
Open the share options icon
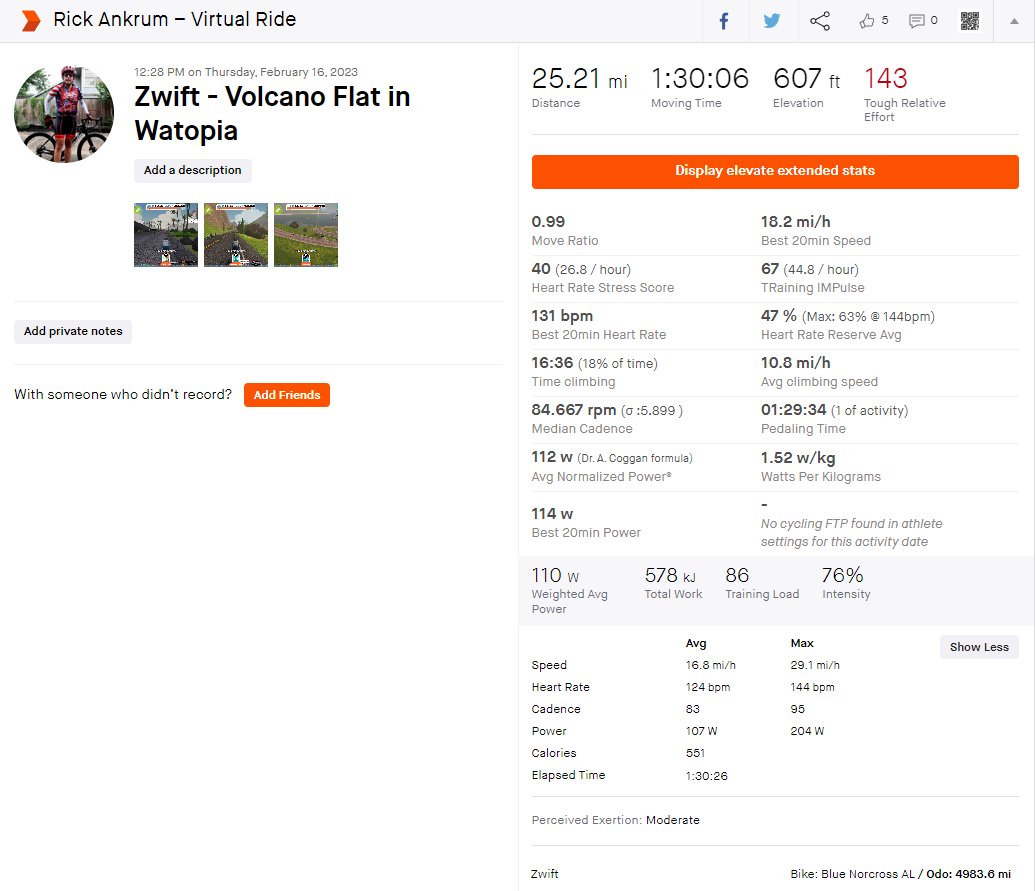820,21
